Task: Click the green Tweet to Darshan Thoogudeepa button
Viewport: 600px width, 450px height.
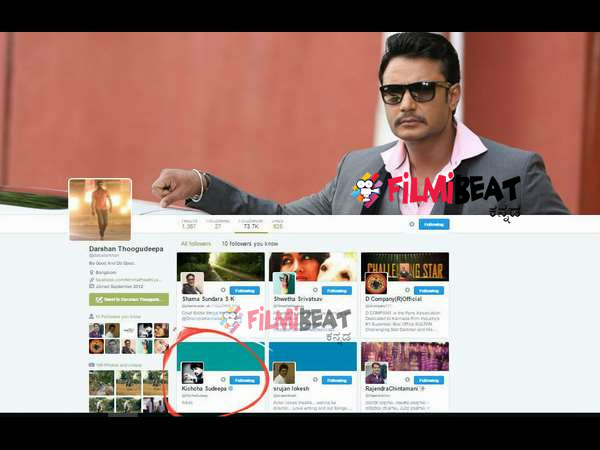Action: (129, 299)
